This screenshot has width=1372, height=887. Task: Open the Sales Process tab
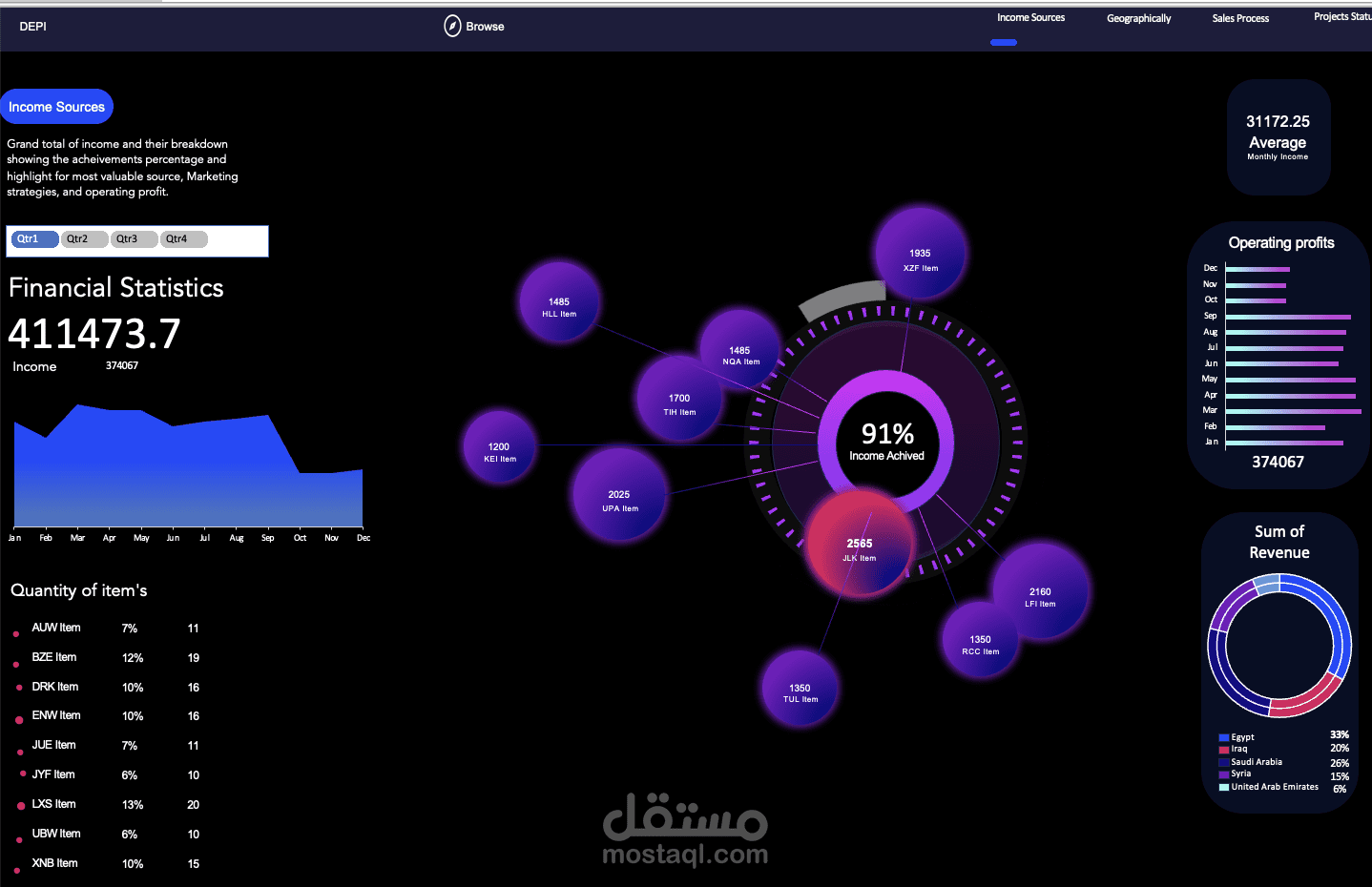click(x=1240, y=18)
